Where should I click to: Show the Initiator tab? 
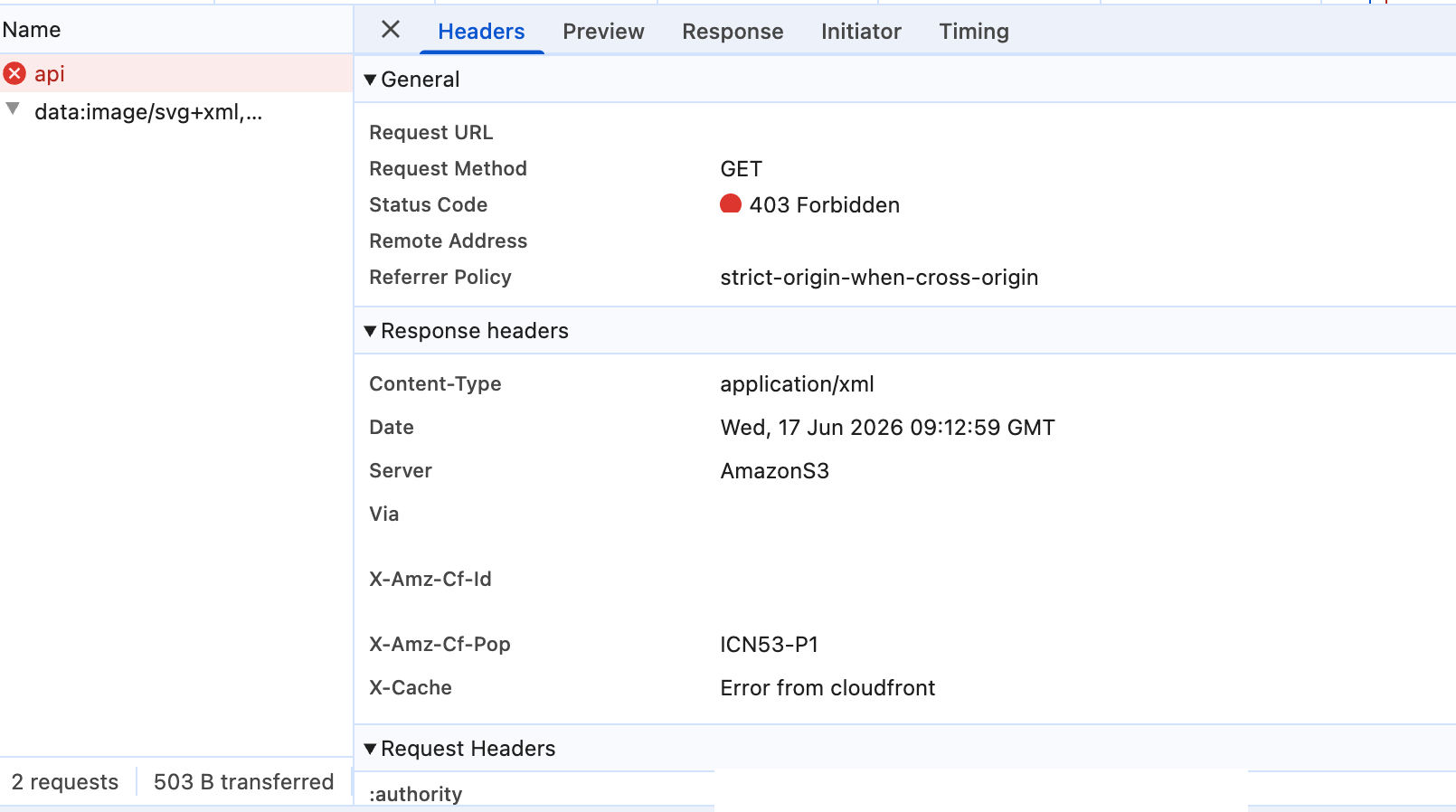(x=861, y=32)
